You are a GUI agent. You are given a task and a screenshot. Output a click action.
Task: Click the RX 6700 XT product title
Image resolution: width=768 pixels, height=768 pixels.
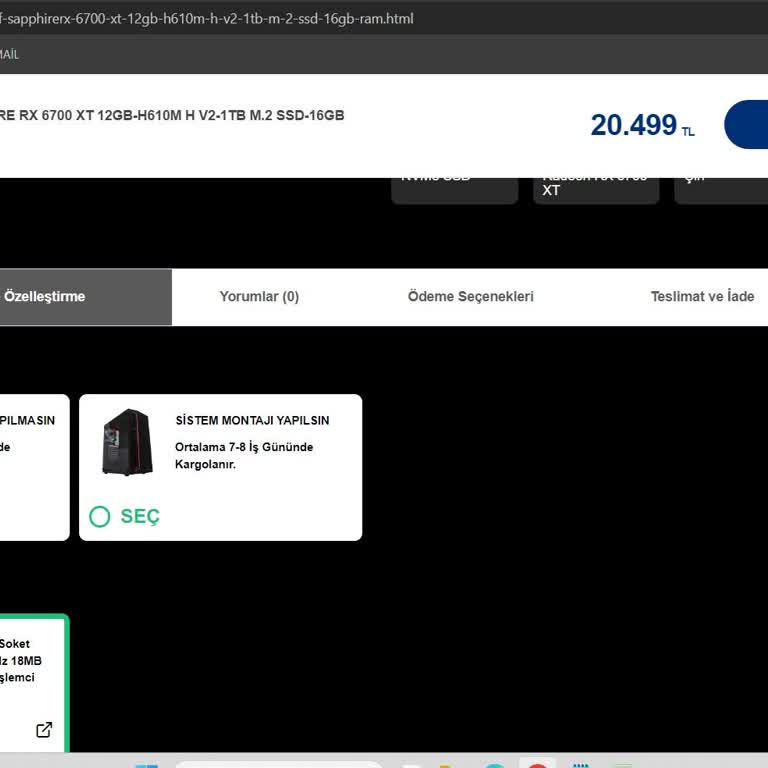pyautogui.click(x=172, y=116)
